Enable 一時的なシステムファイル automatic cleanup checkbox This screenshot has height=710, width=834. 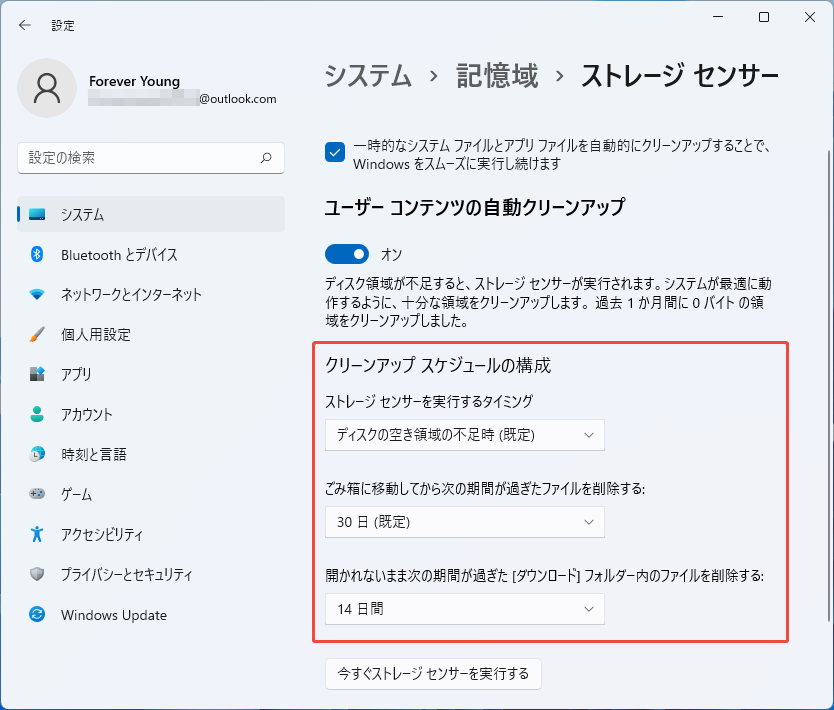point(333,152)
